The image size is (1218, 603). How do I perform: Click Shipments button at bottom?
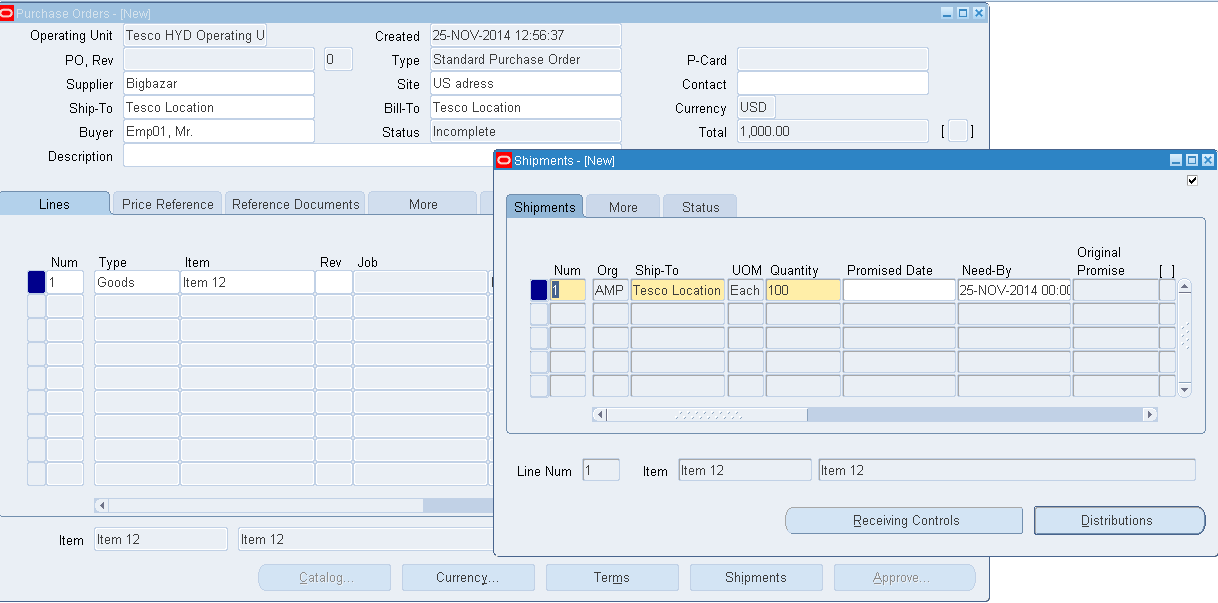click(756, 577)
